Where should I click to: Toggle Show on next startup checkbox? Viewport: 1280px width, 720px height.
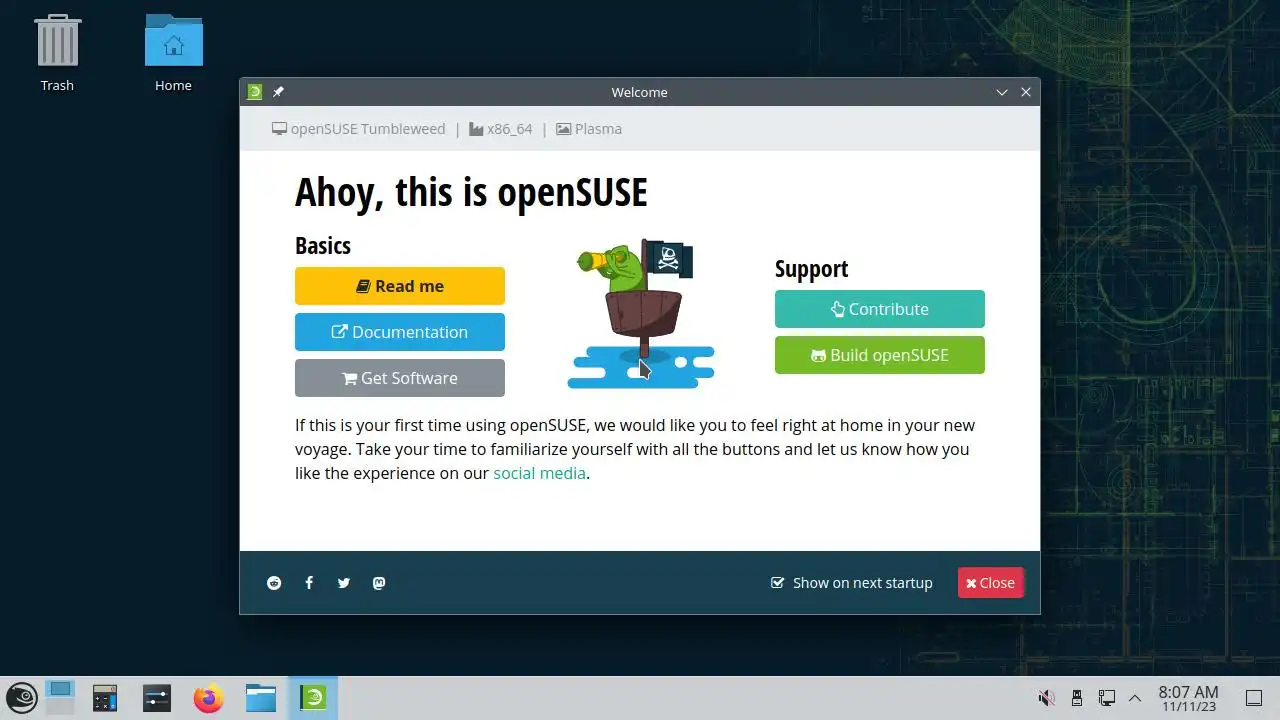click(777, 583)
